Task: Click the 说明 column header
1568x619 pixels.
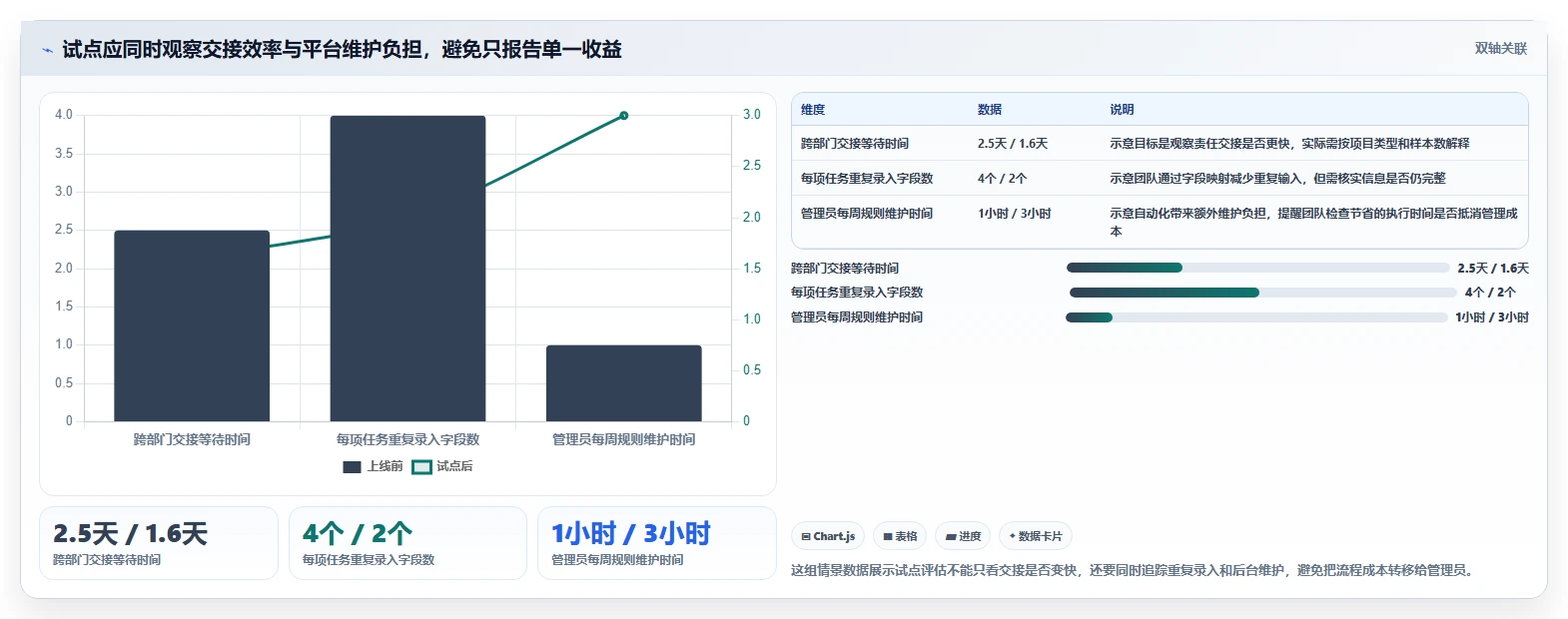Action: tap(1122, 110)
